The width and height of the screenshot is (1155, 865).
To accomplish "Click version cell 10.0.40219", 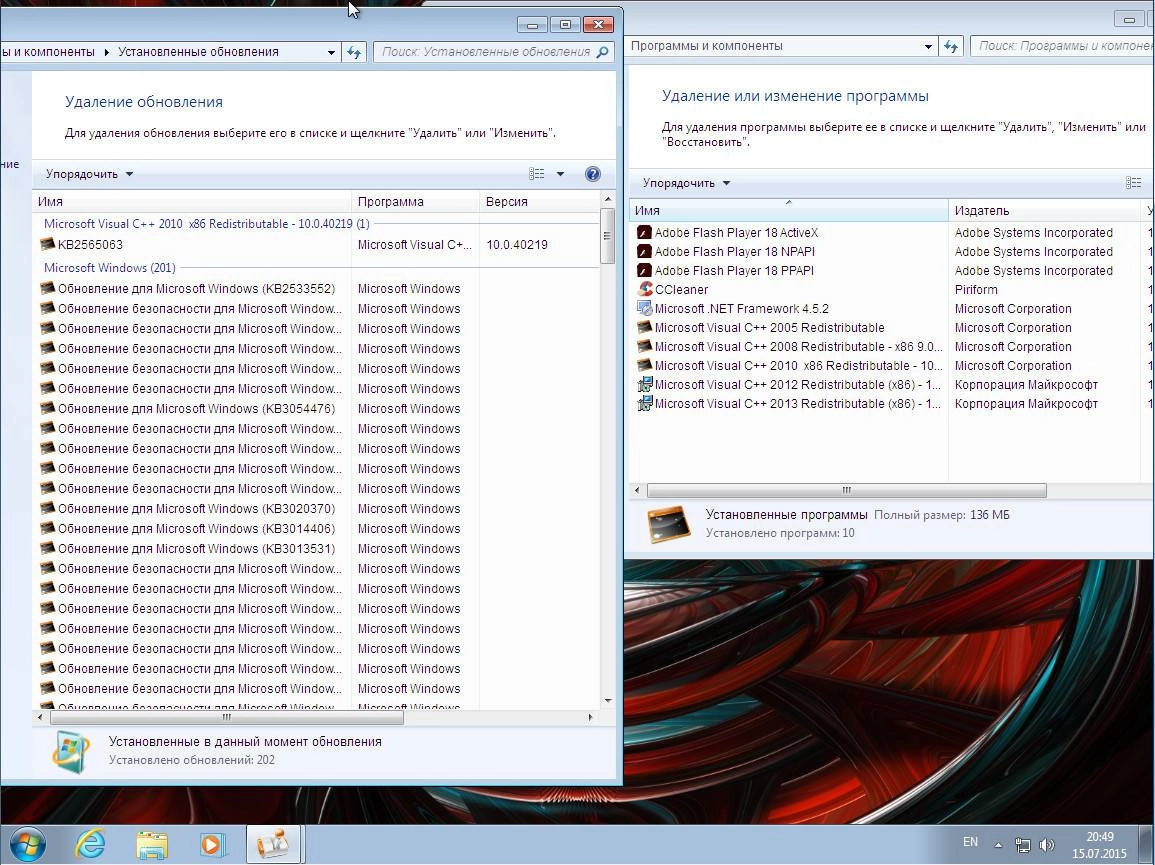I will pyautogui.click(x=517, y=245).
